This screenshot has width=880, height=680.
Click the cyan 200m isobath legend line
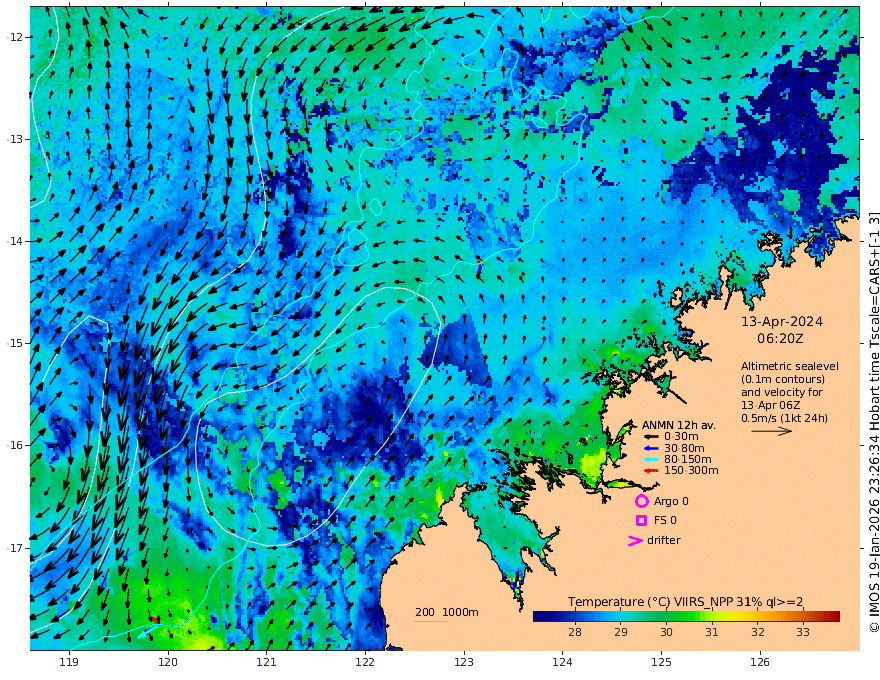(x=431, y=621)
